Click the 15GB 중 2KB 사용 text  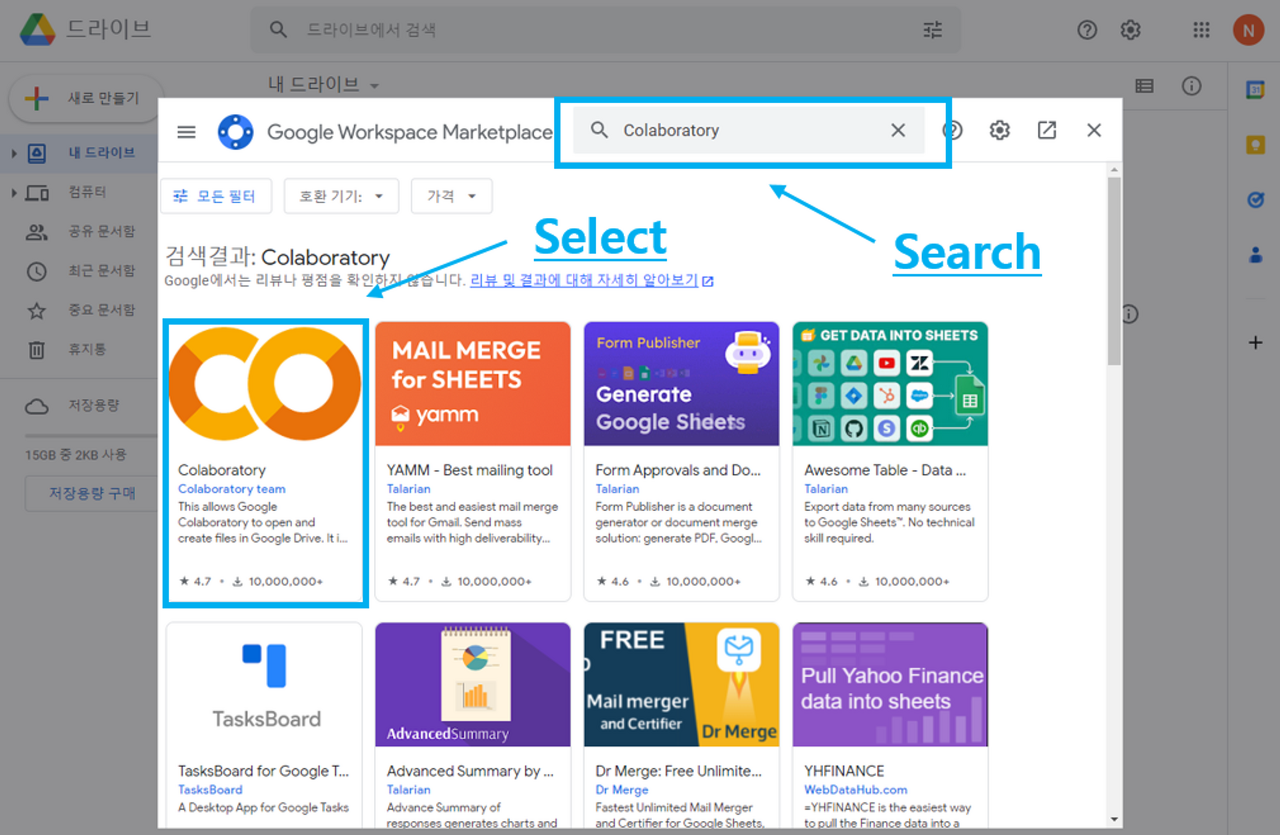tap(76, 455)
